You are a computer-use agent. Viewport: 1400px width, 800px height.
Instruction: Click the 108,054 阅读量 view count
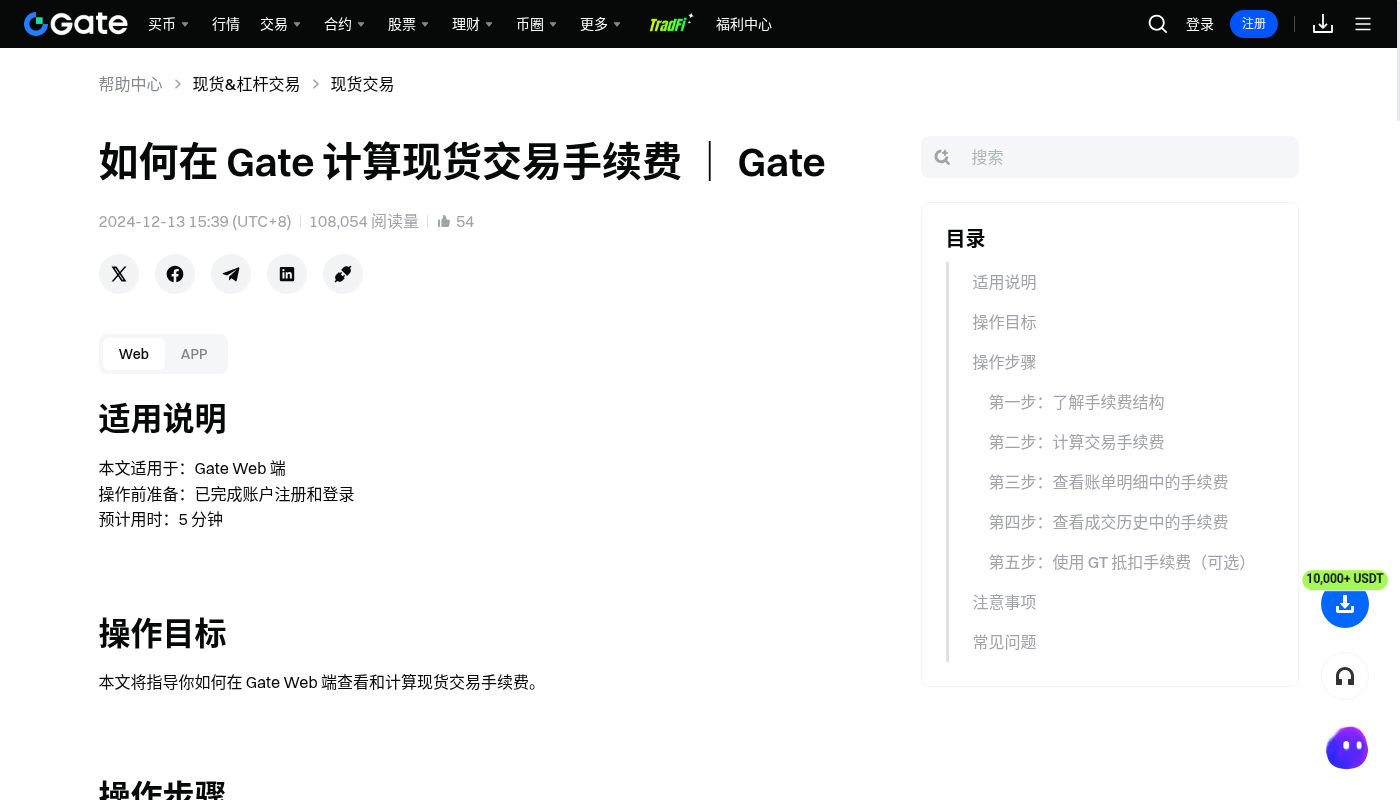(364, 221)
